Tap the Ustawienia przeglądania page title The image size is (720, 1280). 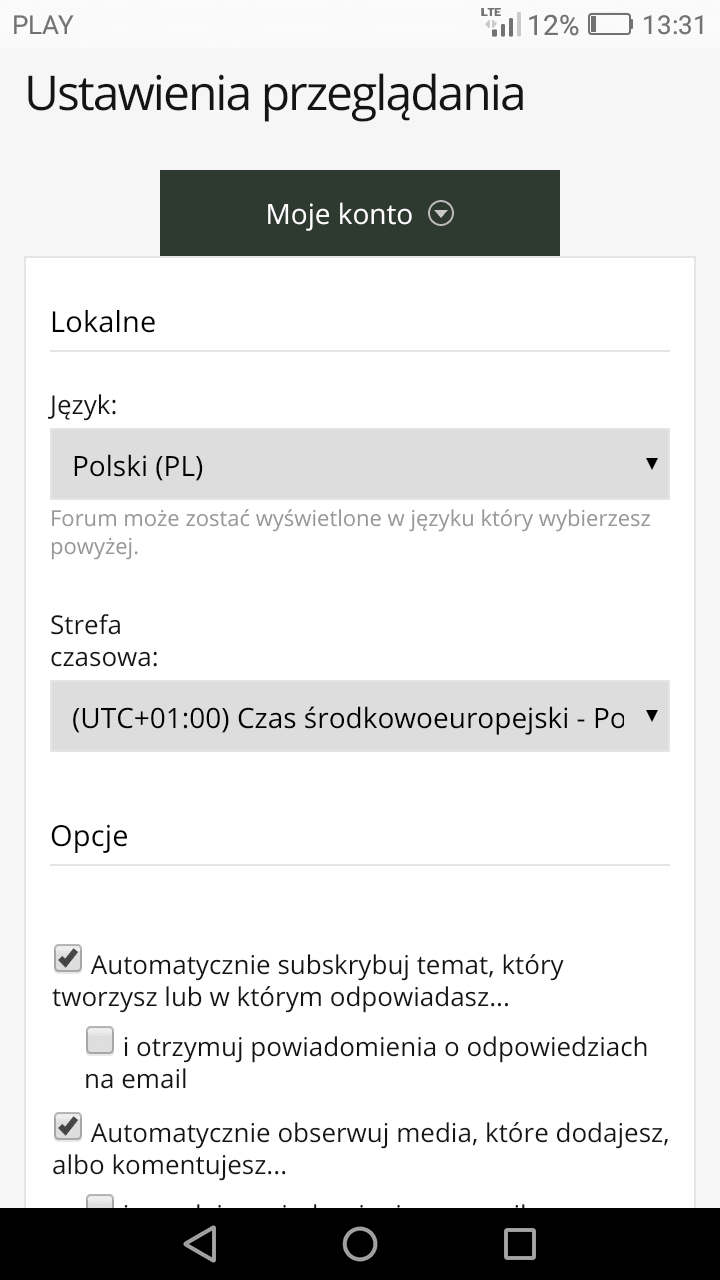(x=275, y=95)
